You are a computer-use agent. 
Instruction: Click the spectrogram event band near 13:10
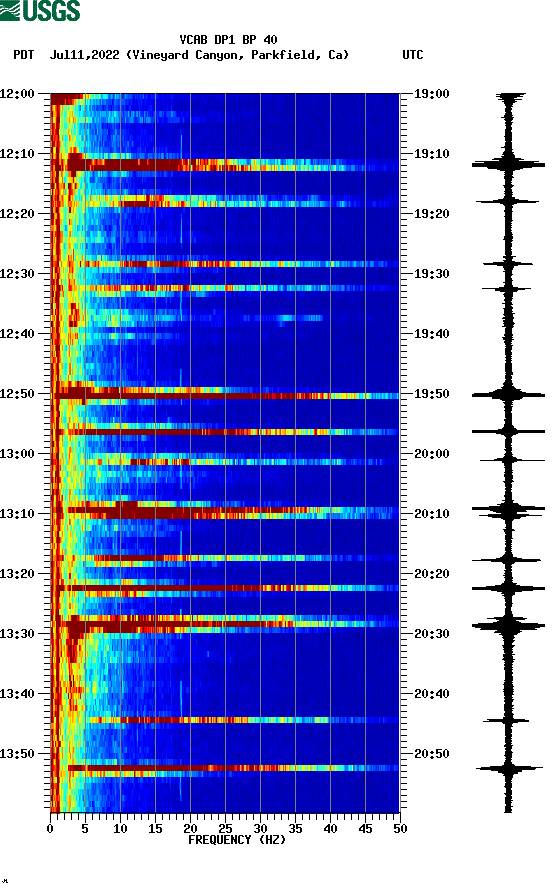(225, 513)
